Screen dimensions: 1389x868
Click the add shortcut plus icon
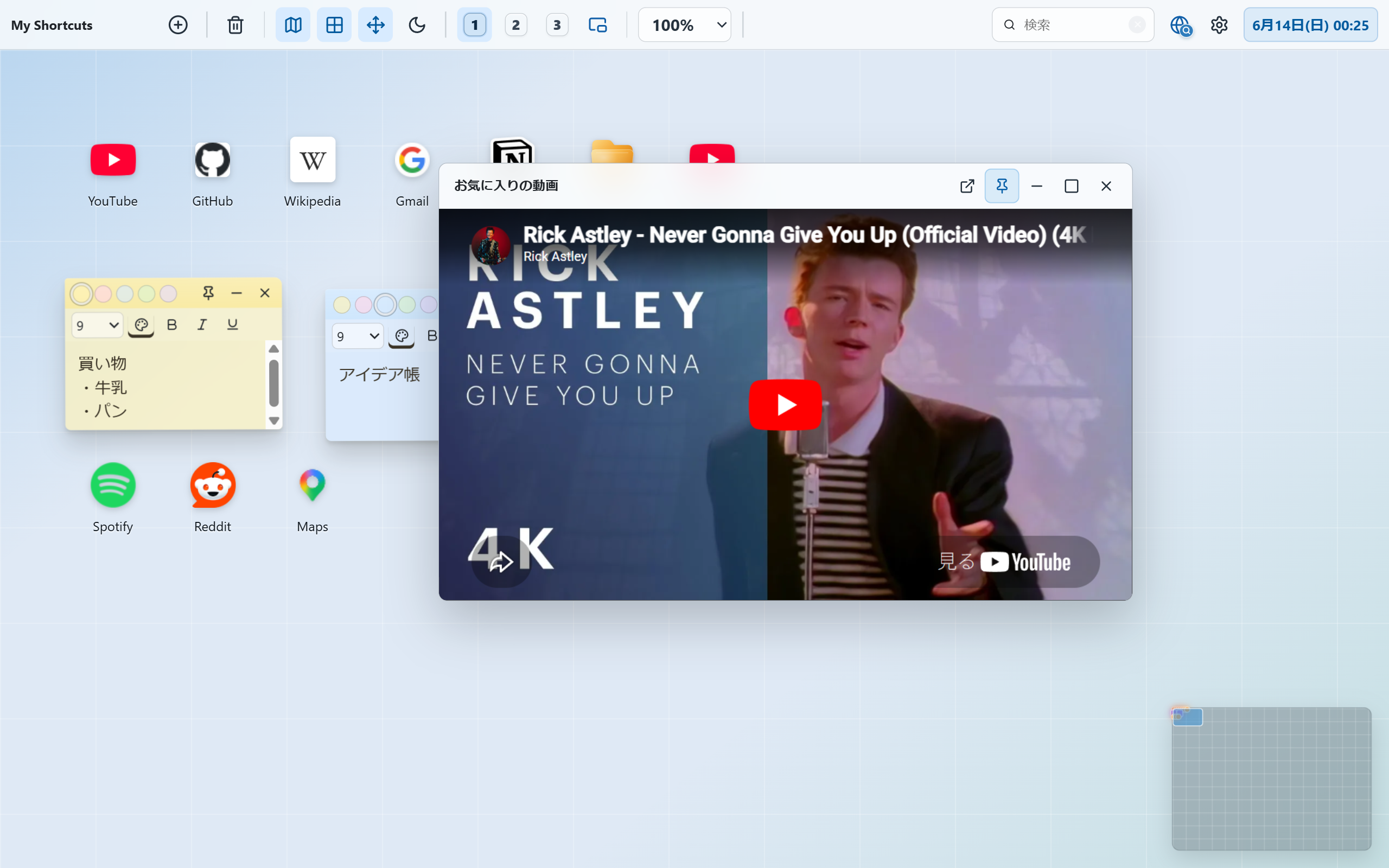pyautogui.click(x=178, y=25)
